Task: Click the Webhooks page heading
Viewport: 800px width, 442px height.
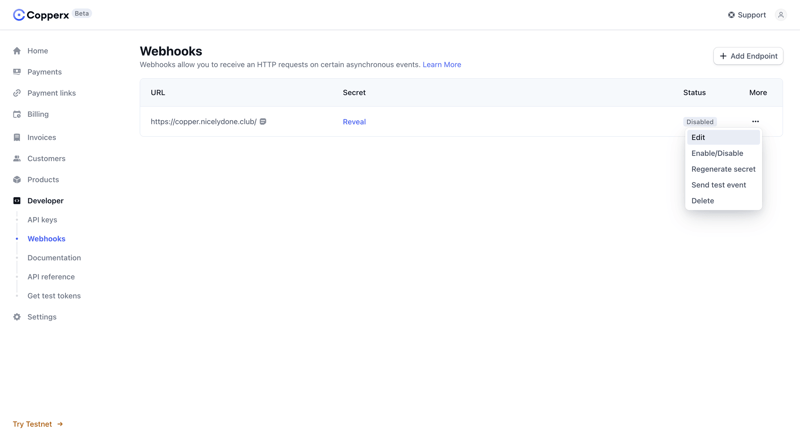Action: [171, 51]
